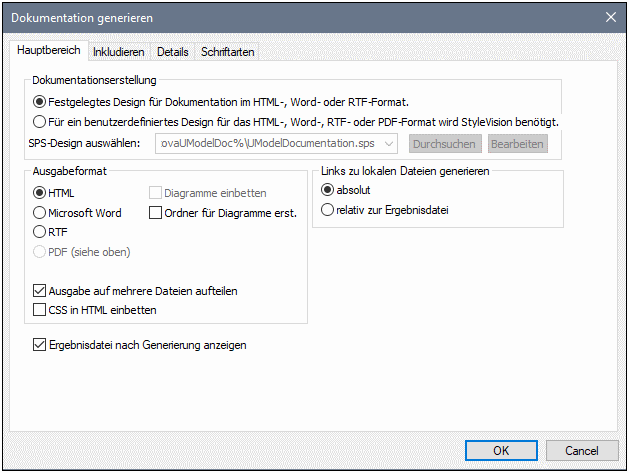The image size is (629, 473).
Task: Uncheck 'Ergebnisdatei nach Generierung anzeigen'
Action: [40, 345]
